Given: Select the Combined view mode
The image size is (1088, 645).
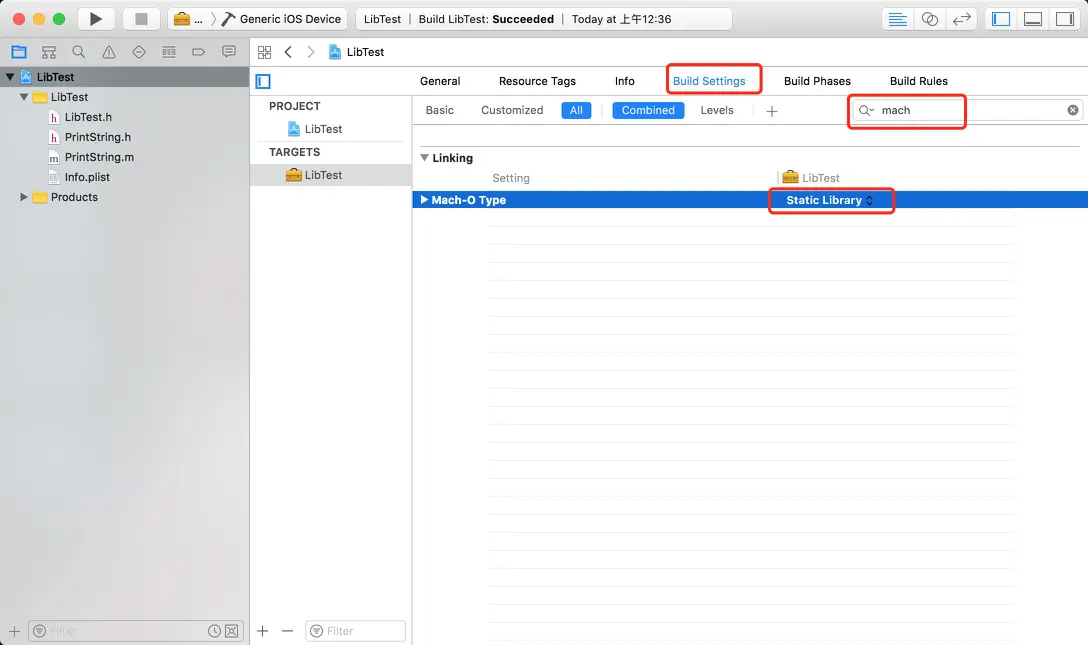Looking at the screenshot, I should (x=648, y=110).
